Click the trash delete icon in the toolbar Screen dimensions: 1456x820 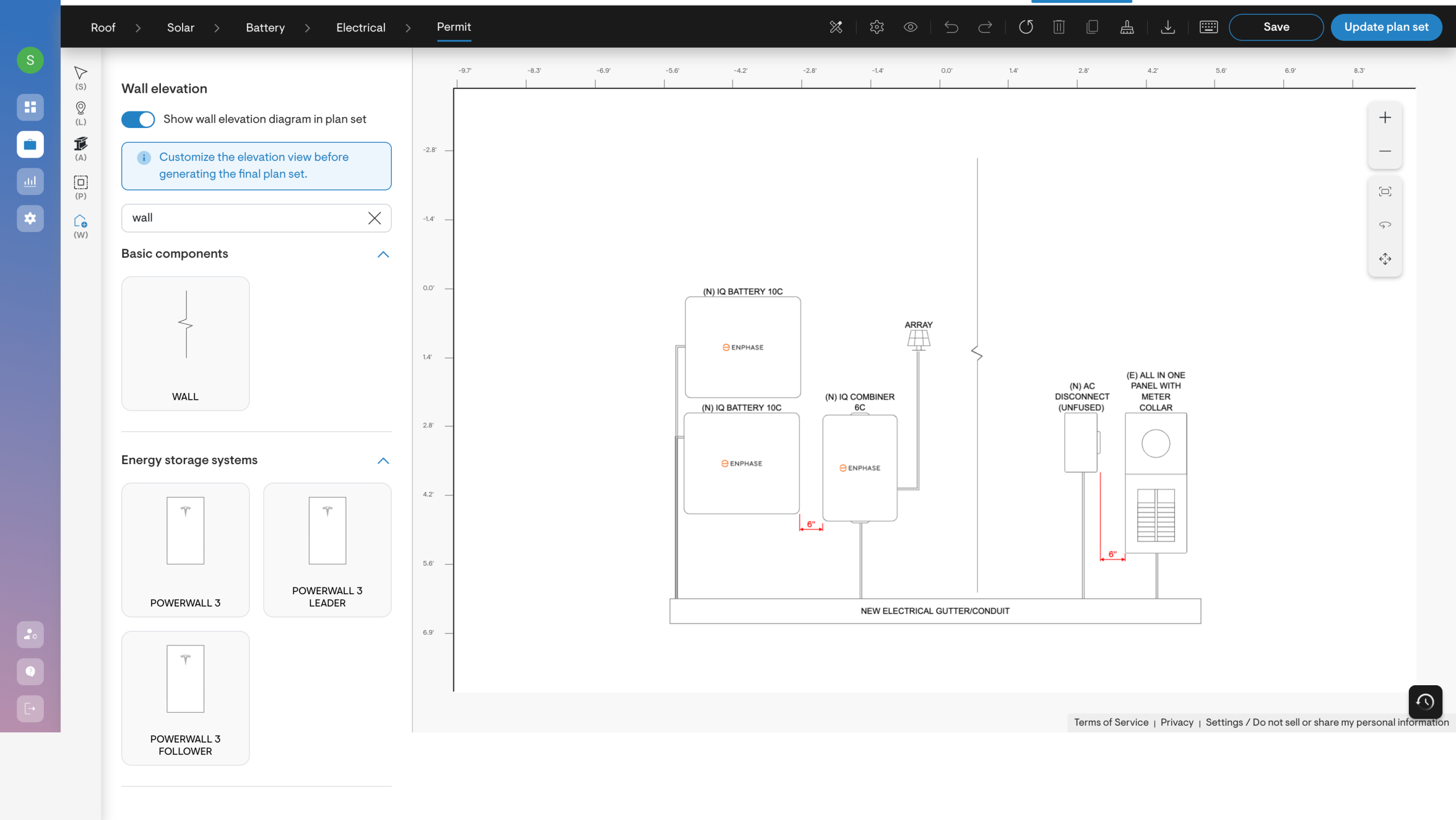point(1058,27)
